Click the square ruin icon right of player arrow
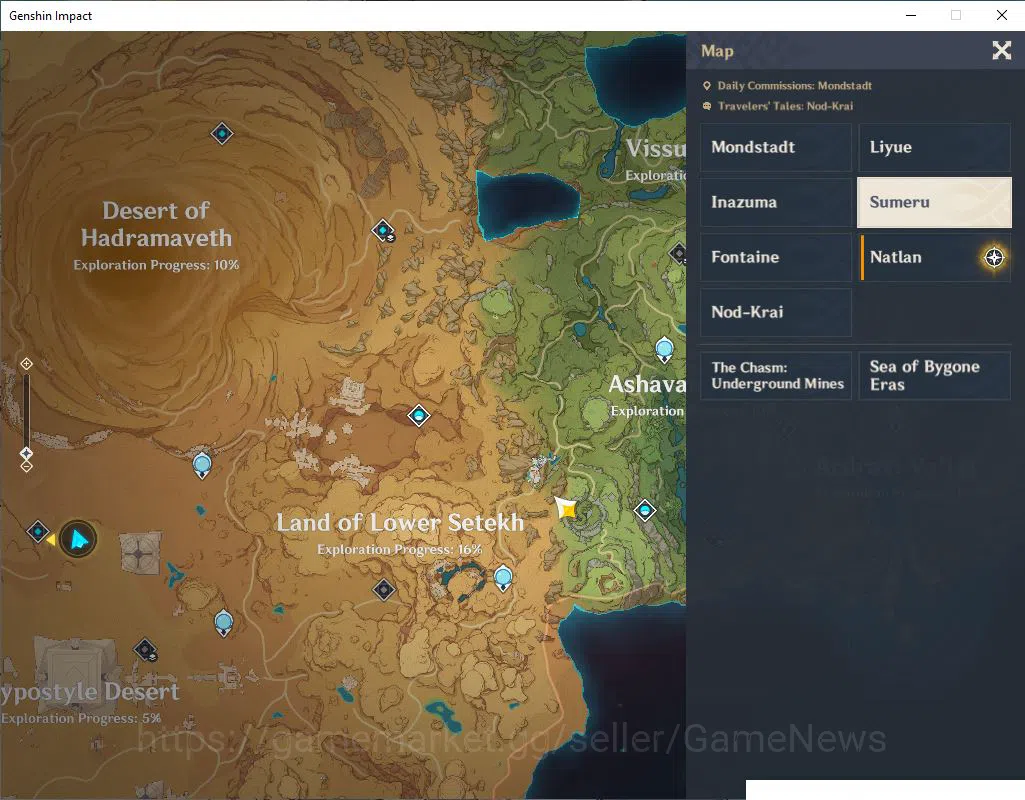Image resolution: width=1025 pixels, height=800 pixels. tap(139, 554)
